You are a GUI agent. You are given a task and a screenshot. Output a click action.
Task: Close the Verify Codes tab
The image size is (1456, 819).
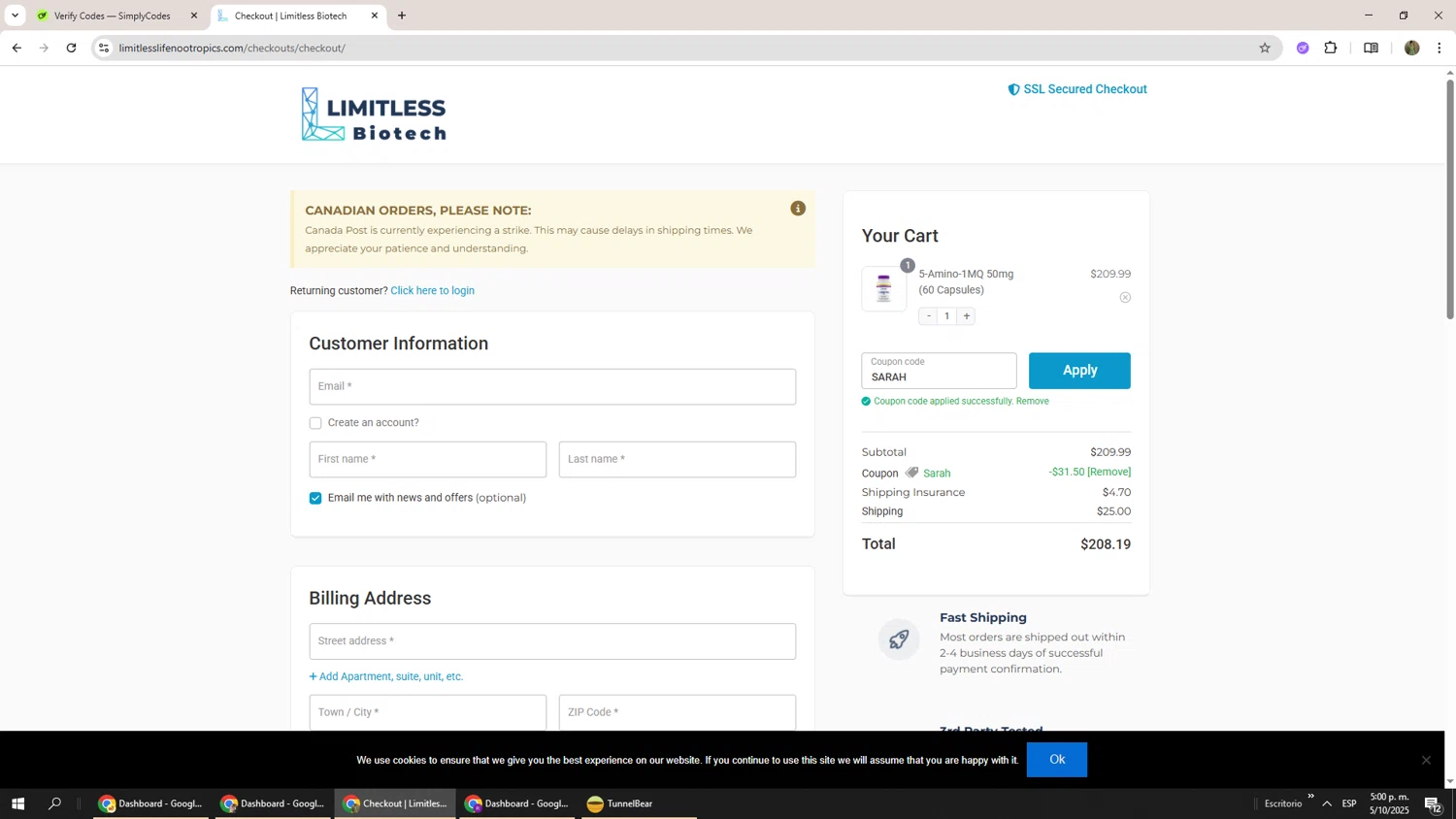(194, 16)
